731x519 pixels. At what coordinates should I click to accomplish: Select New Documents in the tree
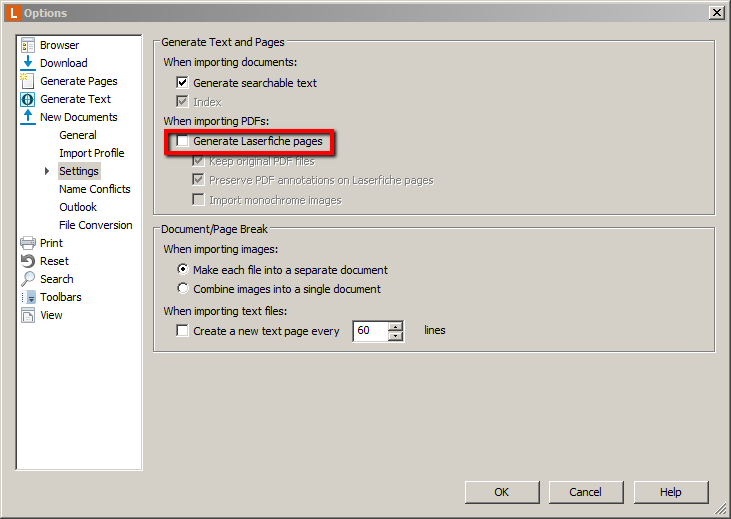[x=78, y=117]
